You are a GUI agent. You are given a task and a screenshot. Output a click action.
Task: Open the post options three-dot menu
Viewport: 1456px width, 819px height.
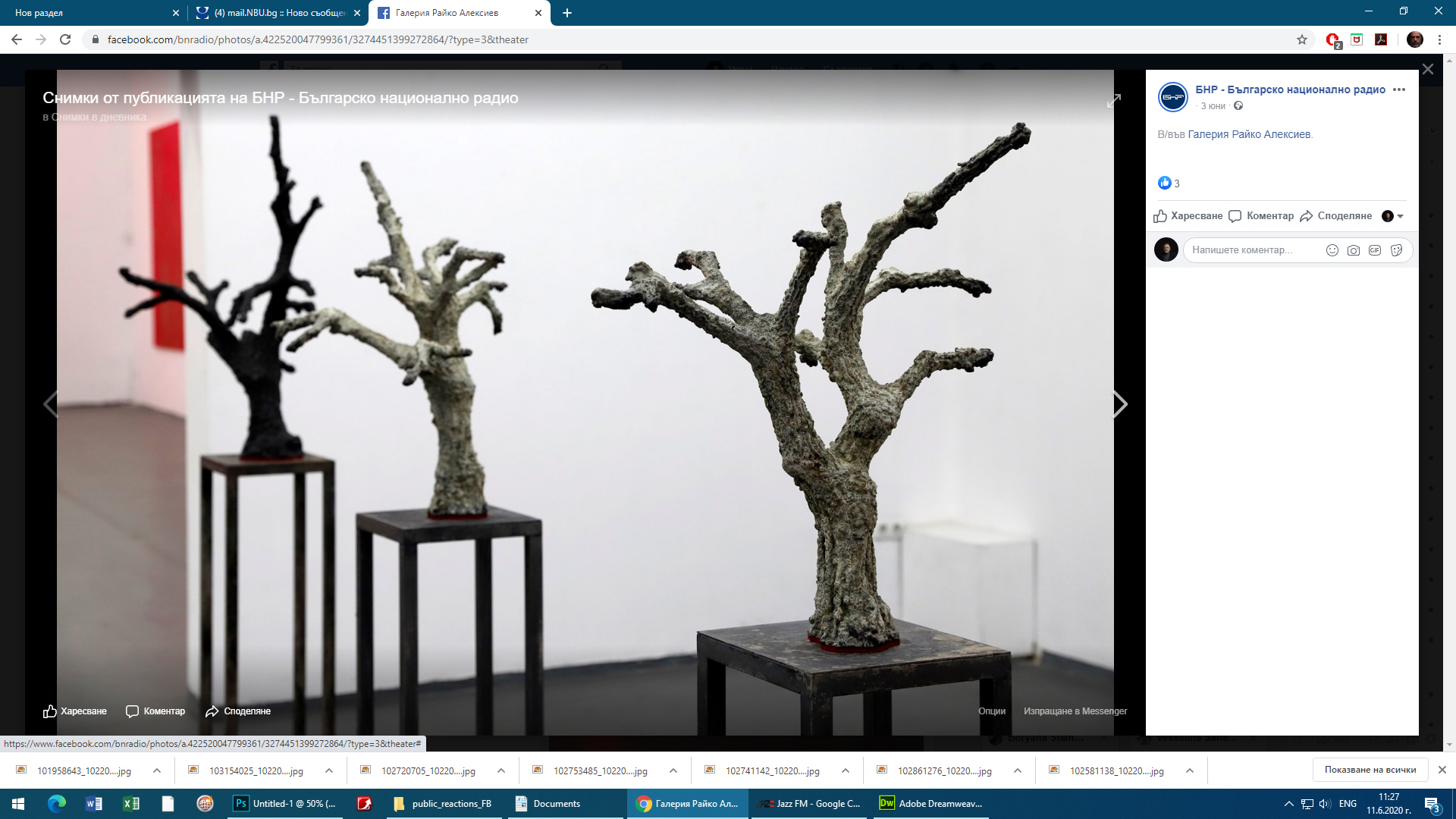coord(1399,89)
